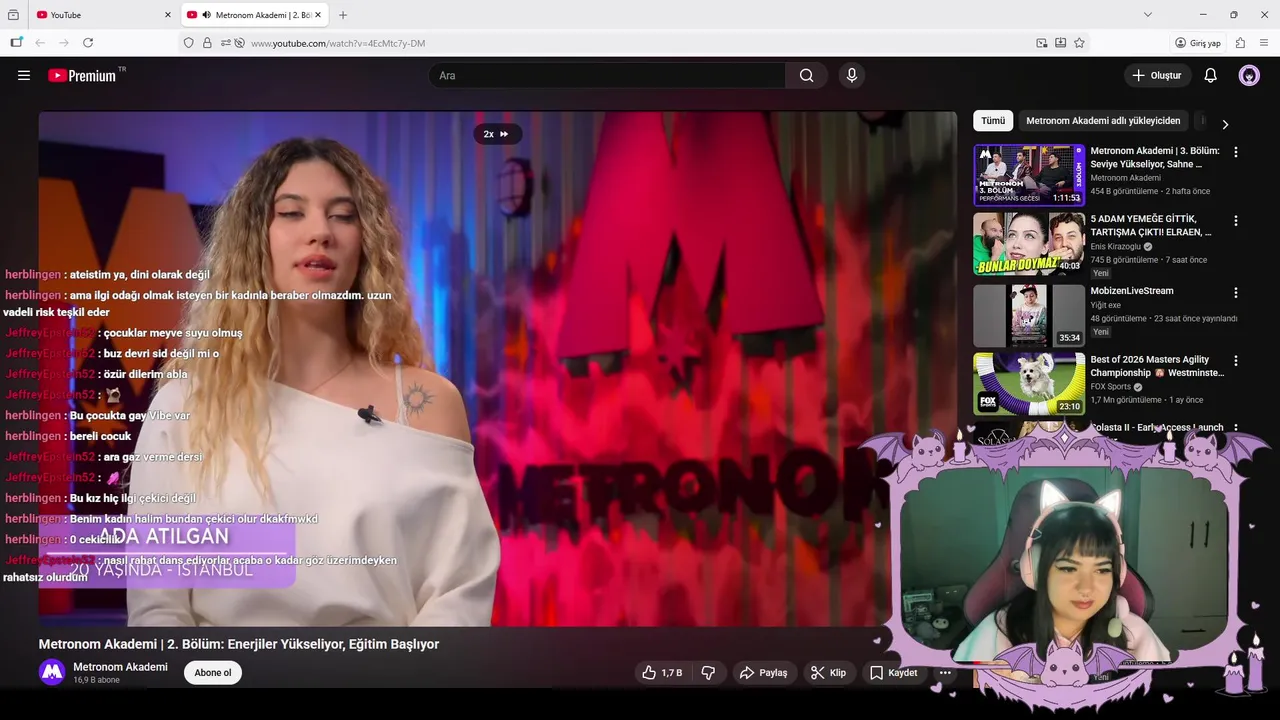This screenshot has width=1280, height=720.
Task: Show more filter chips with right chevron
Action: coord(1225,124)
